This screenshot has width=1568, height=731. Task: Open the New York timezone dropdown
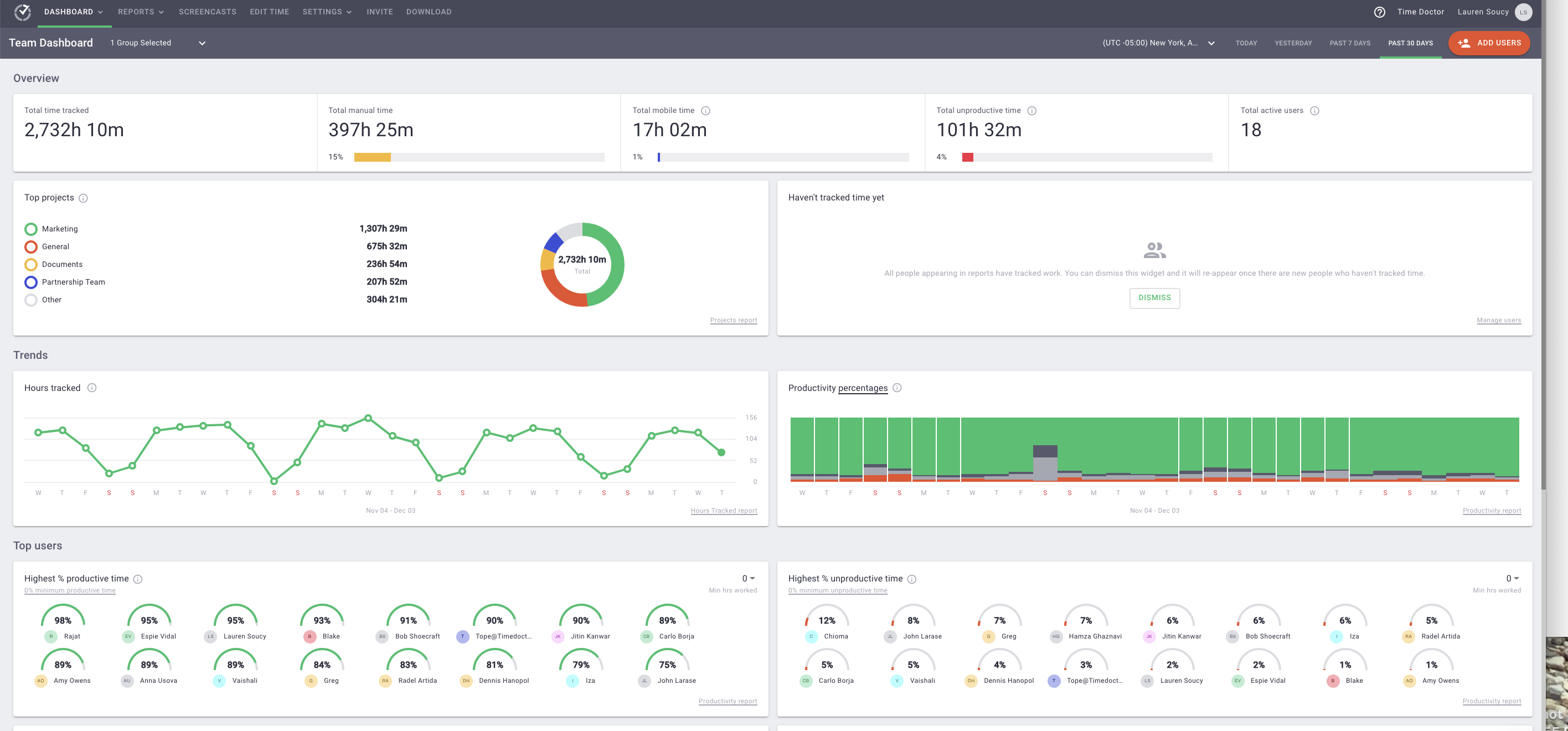point(1158,43)
